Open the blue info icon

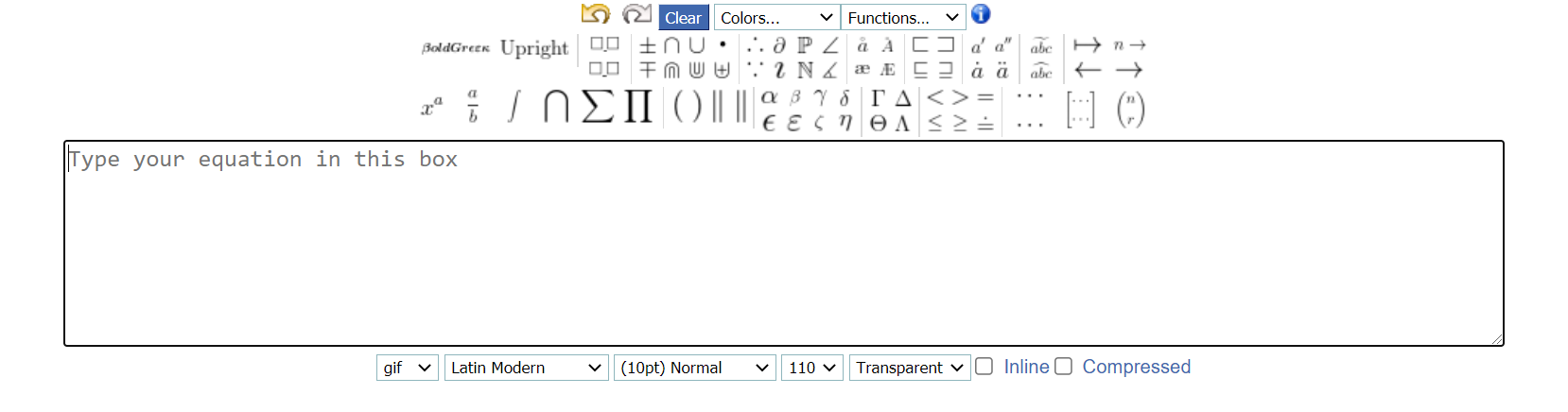tap(981, 14)
